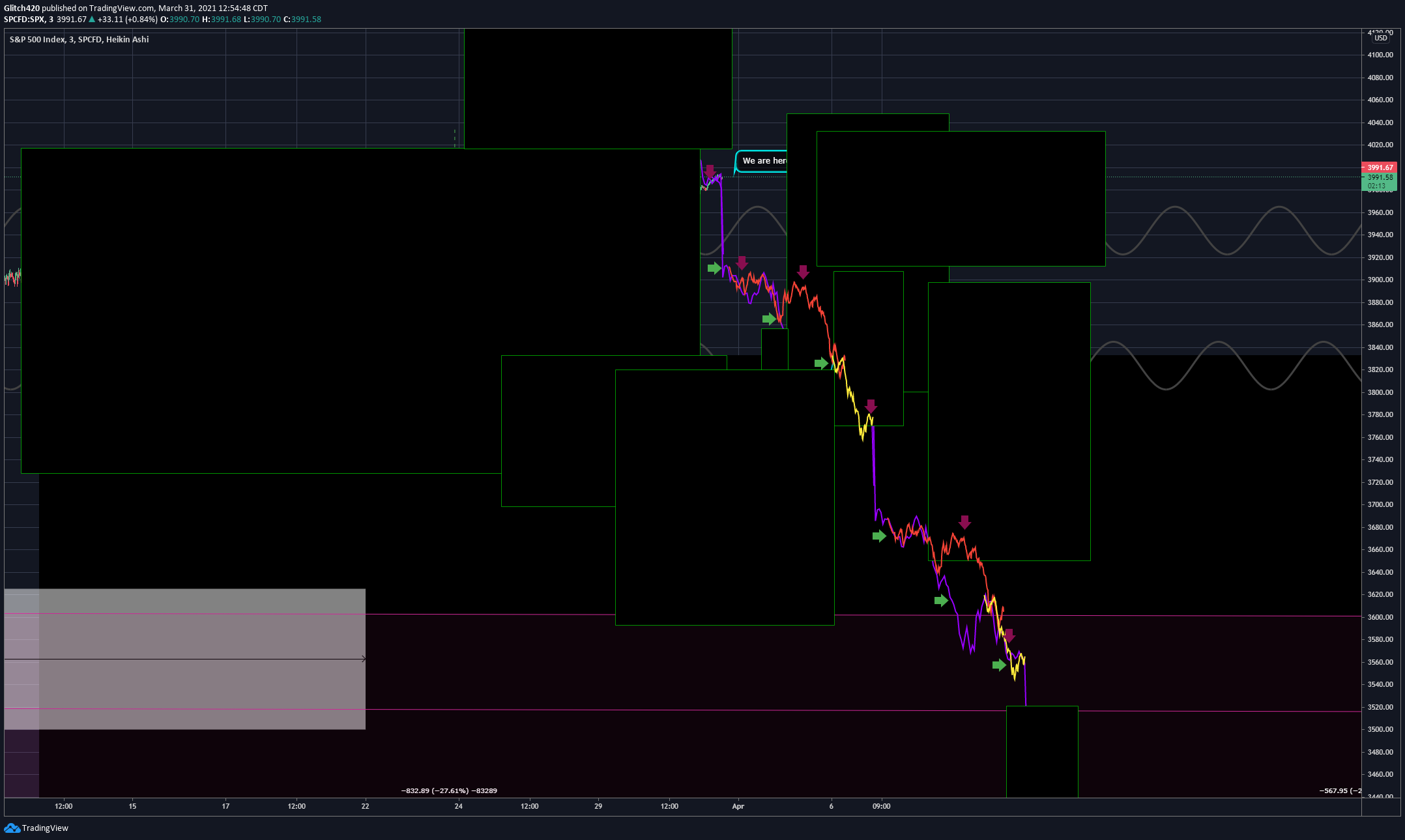Click the TradingView logo icon
Viewport: 1405px width, 840px height.
click(x=12, y=828)
